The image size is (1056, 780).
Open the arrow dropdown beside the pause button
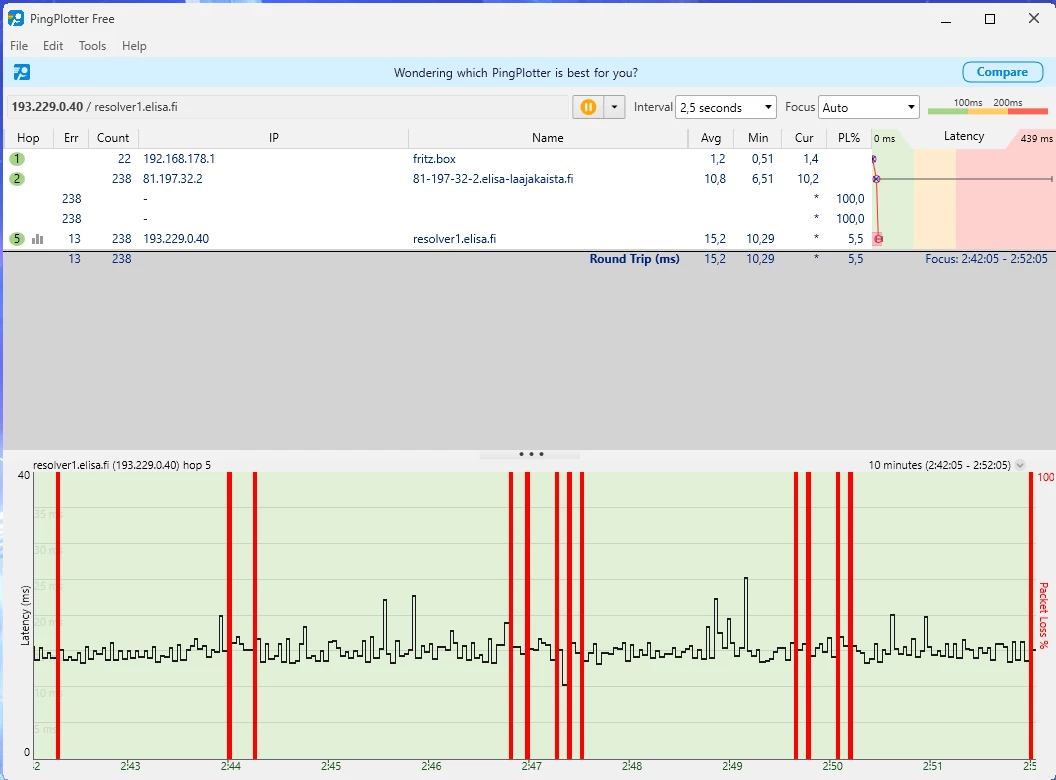614,107
